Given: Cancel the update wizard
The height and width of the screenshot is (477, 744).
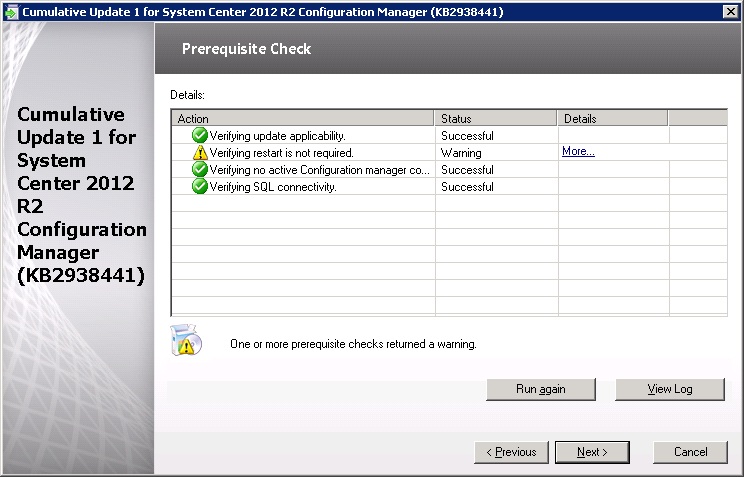Looking at the screenshot, I should [x=690, y=452].
